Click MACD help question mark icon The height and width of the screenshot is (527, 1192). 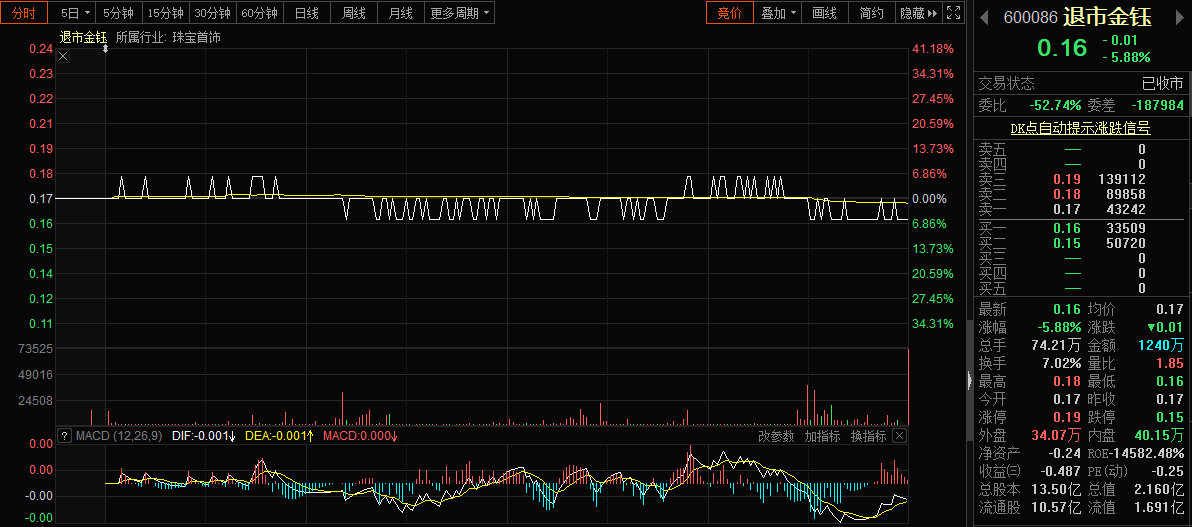click(64, 436)
